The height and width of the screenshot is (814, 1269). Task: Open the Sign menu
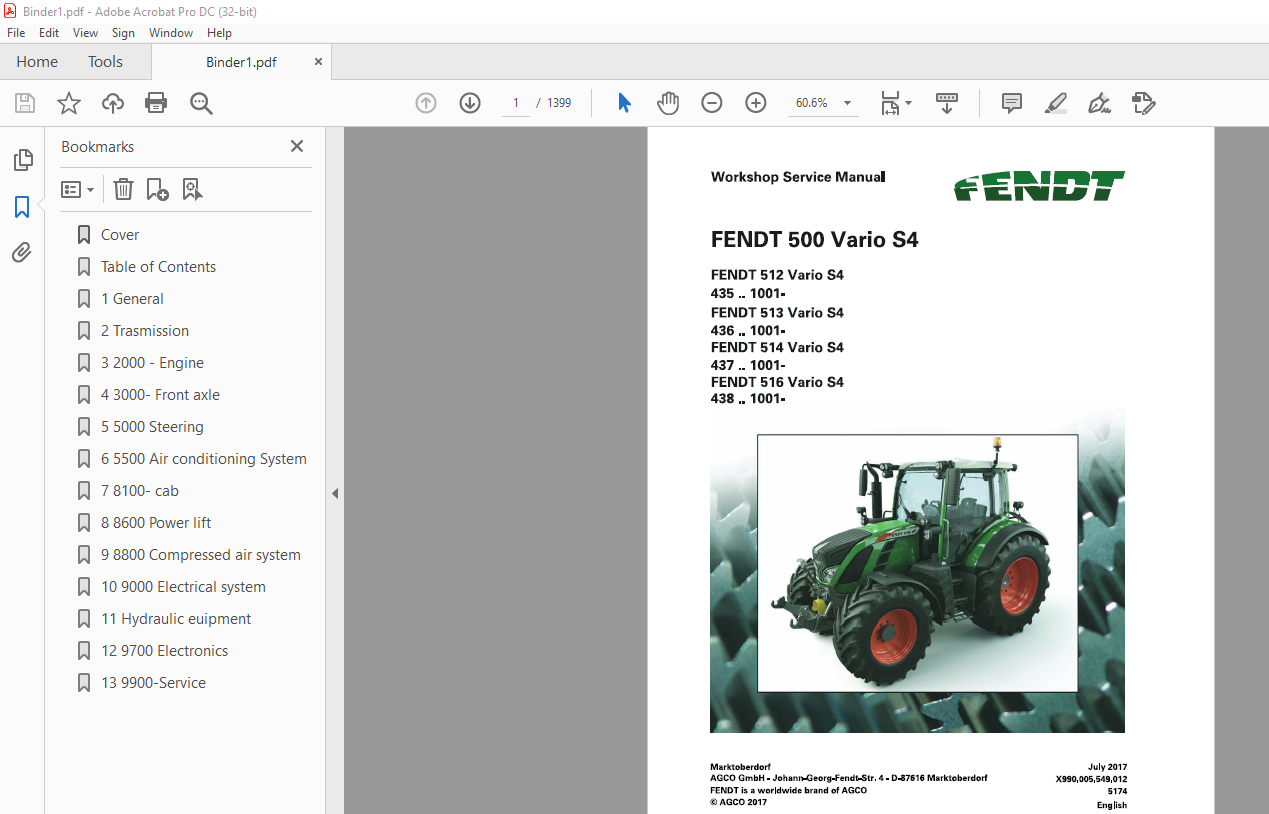click(123, 33)
